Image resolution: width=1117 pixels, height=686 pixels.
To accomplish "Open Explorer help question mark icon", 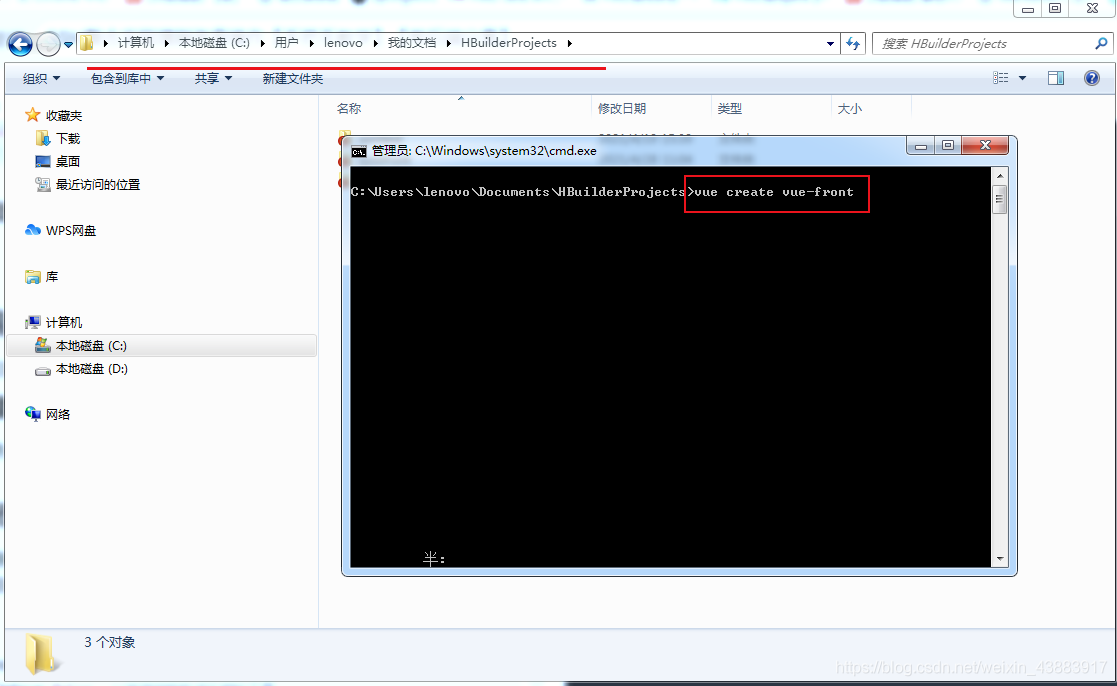I will [x=1091, y=78].
